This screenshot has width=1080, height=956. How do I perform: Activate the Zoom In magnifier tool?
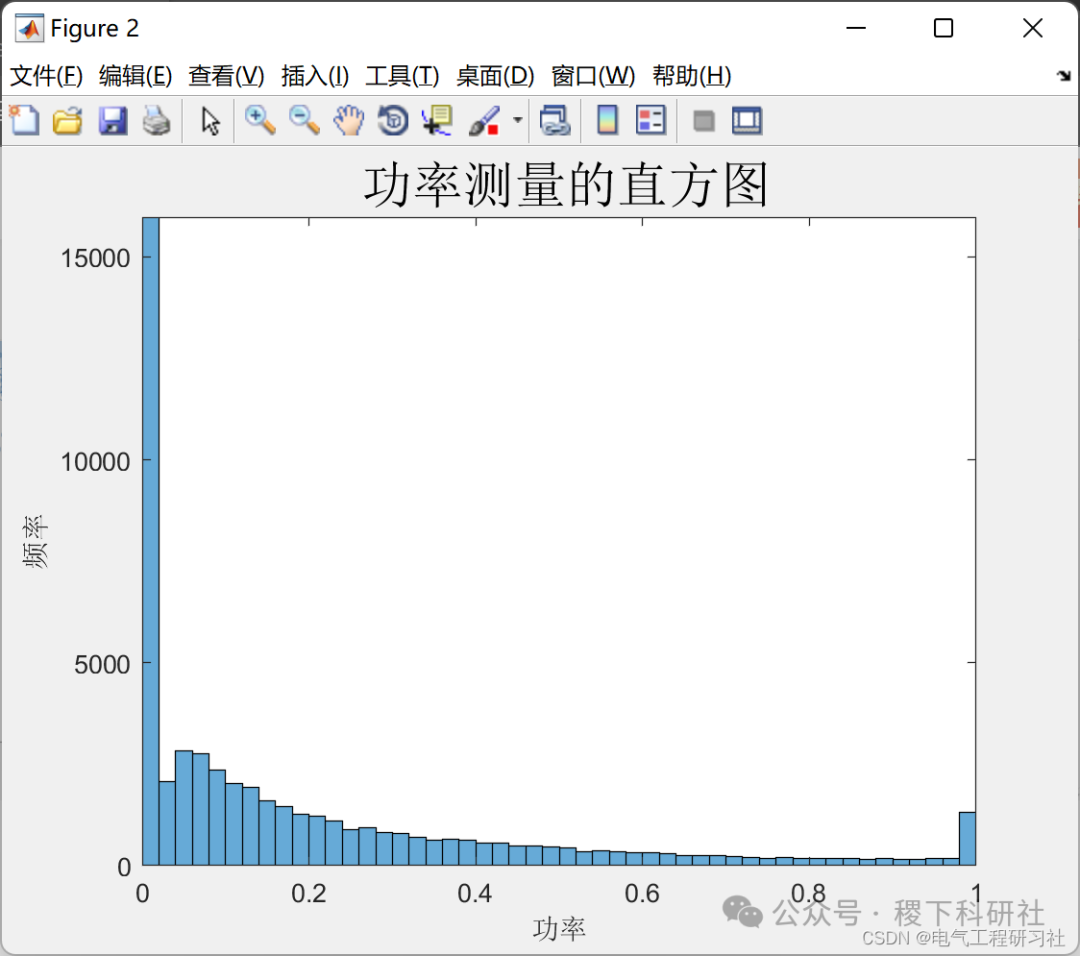(x=260, y=121)
